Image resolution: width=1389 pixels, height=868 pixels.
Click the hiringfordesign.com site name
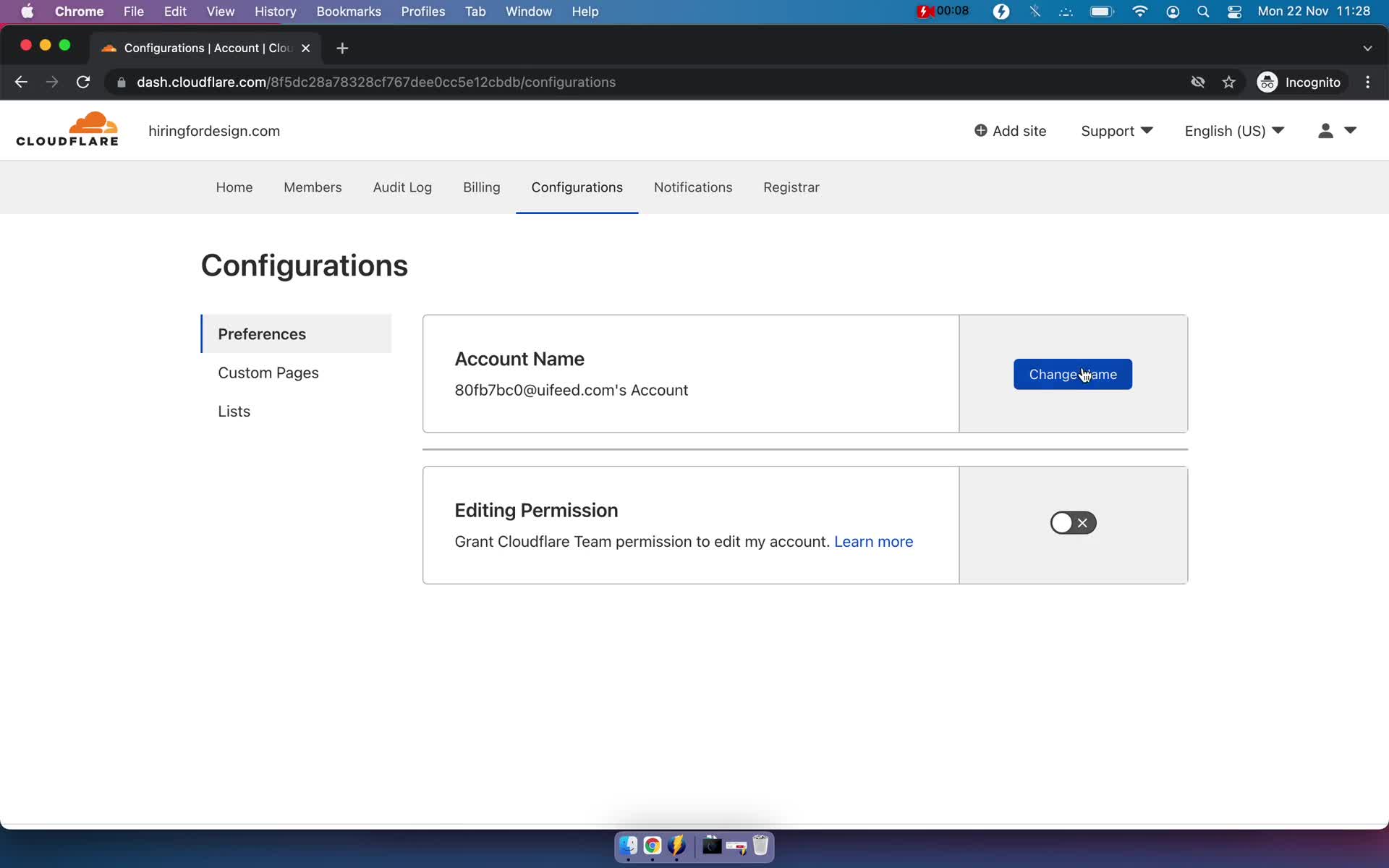(x=214, y=131)
